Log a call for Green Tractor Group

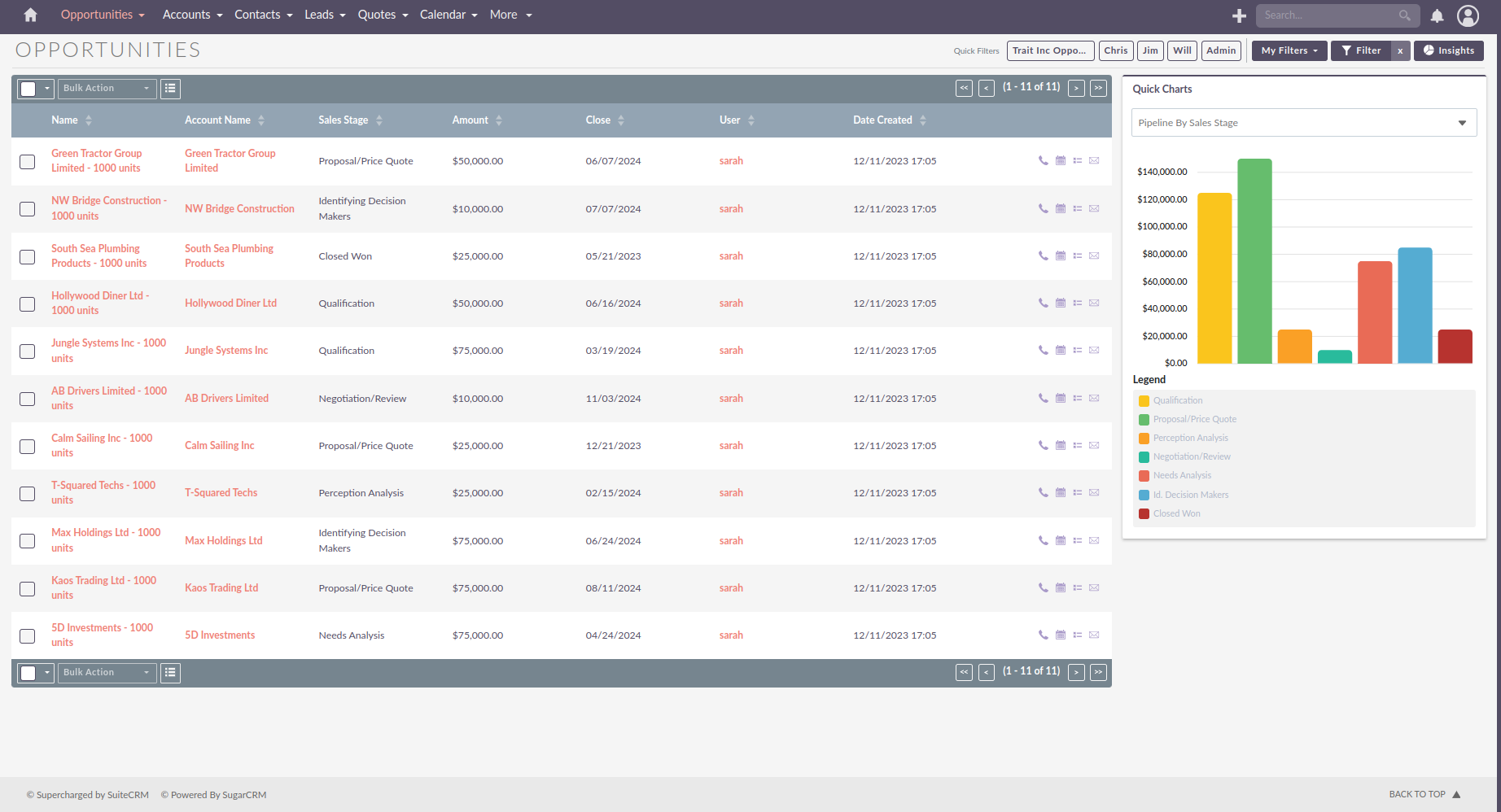[x=1044, y=160]
